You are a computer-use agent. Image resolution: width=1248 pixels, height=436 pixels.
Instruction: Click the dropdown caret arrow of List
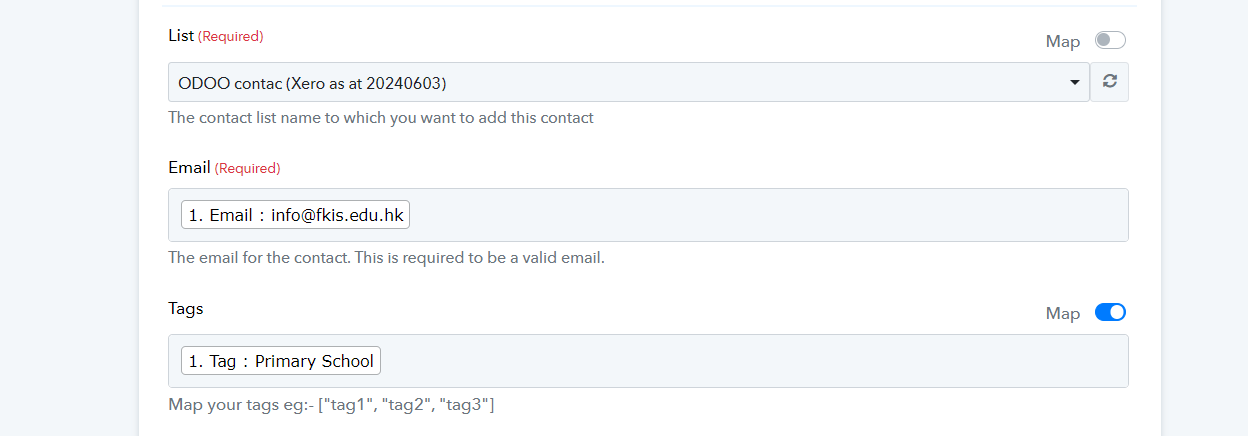click(1075, 82)
